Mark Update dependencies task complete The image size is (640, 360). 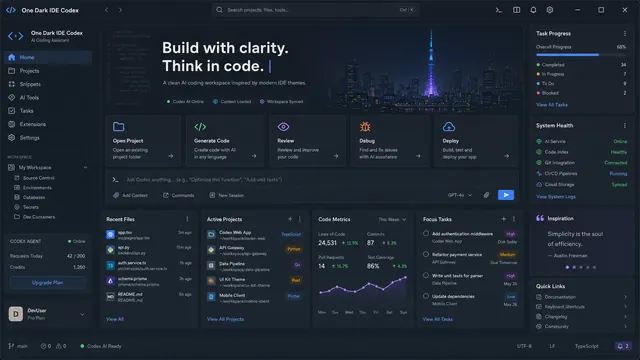426,296
